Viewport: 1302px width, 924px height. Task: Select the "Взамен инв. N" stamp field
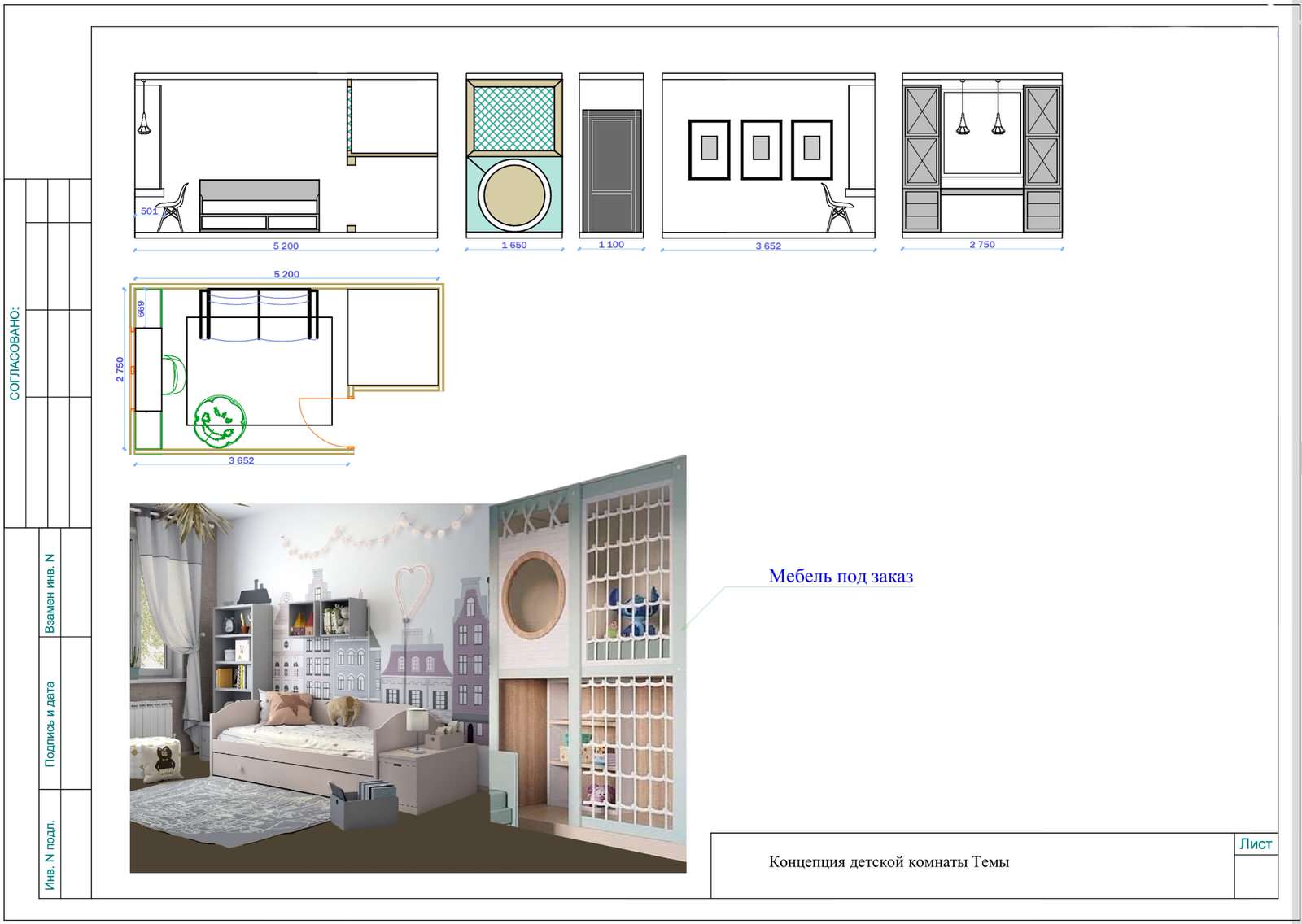(50, 593)
